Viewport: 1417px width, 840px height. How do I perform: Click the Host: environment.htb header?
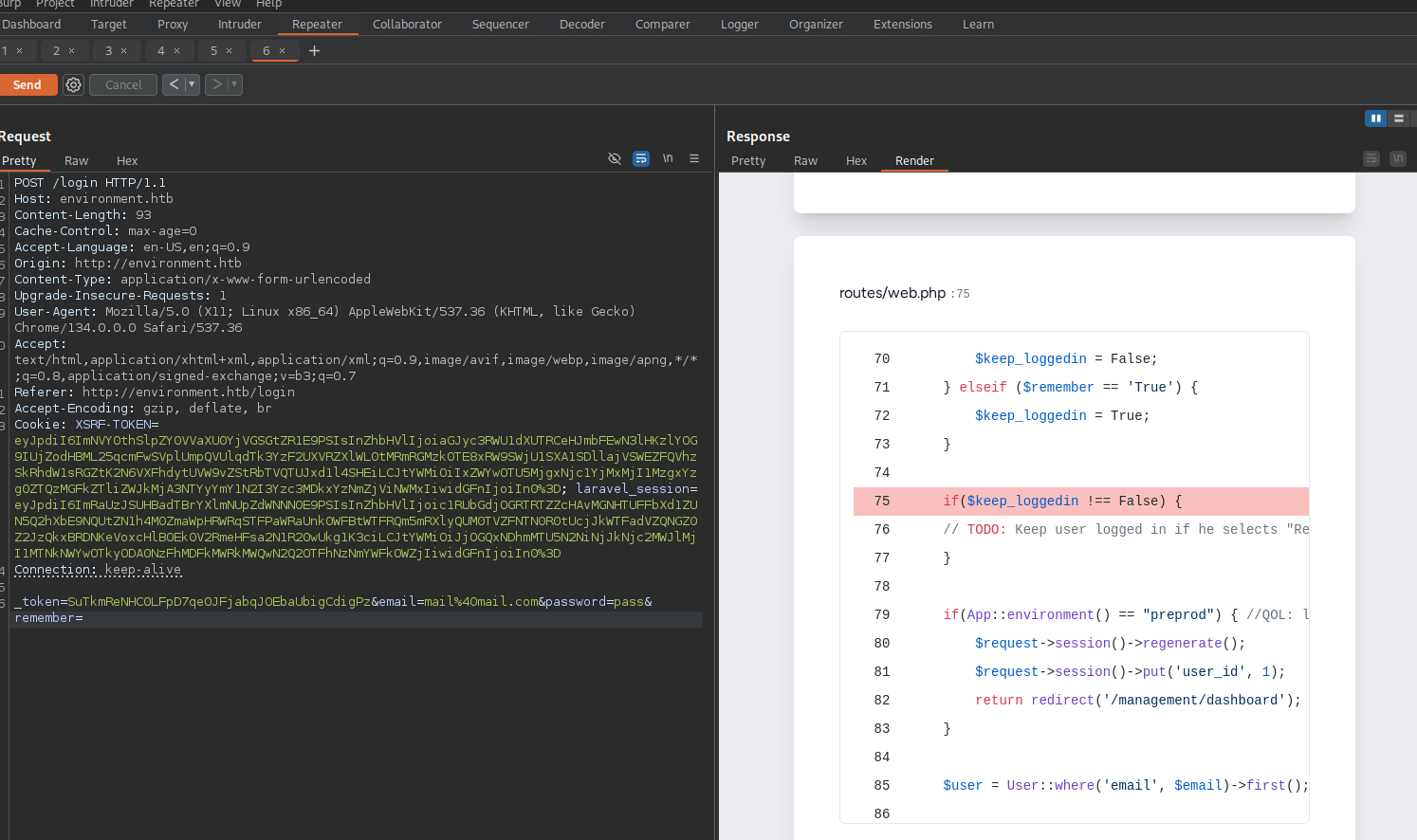(x=94, y=198)
